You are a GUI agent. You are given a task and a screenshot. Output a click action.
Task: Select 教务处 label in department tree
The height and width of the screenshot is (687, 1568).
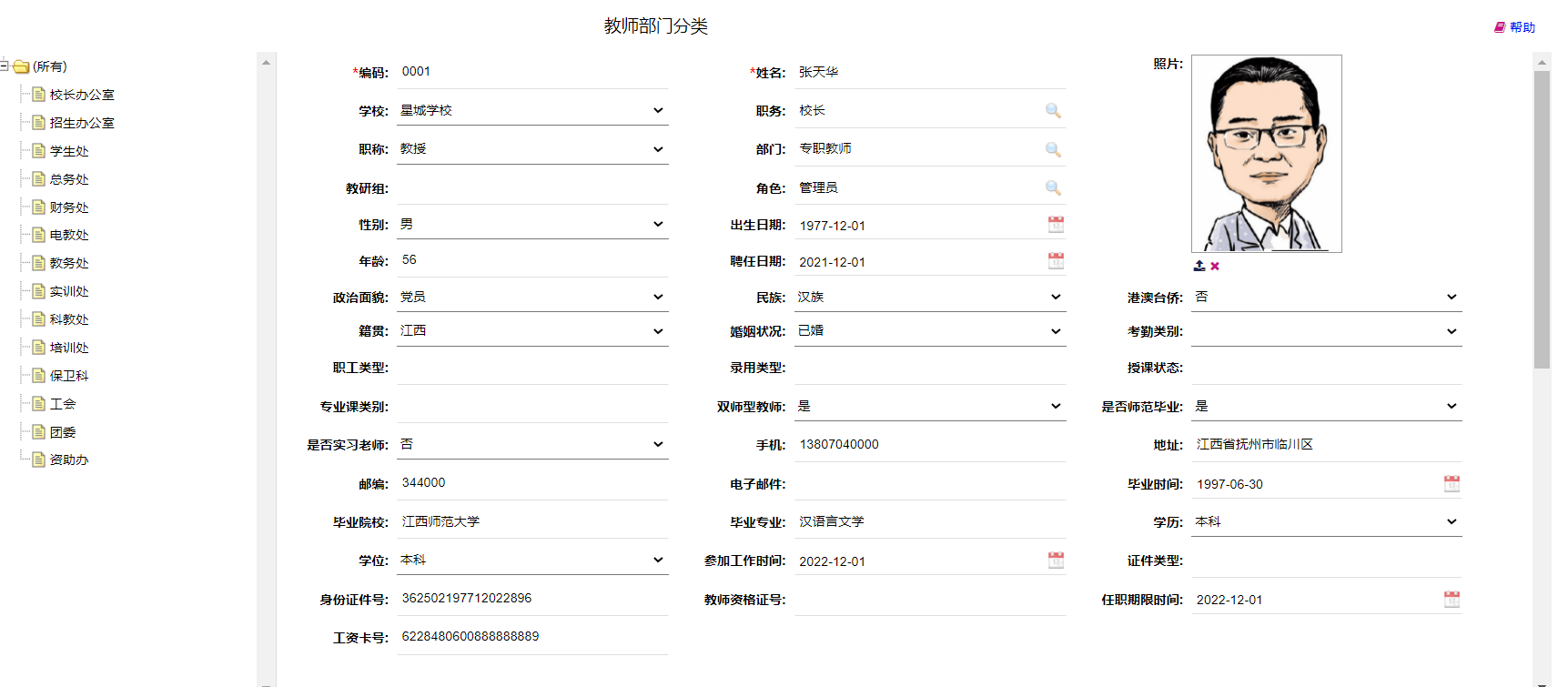pyautogui.click(x=69, y=263)
